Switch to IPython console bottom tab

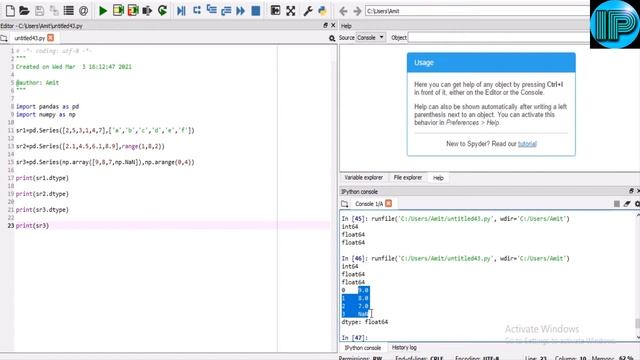[x=362, y=348]
